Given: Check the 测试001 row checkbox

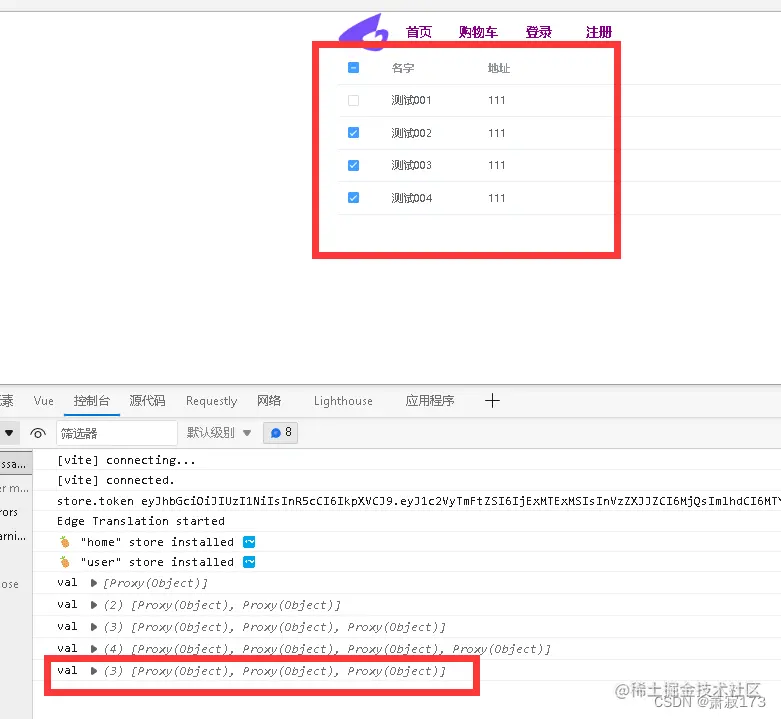Looking at the screenshot, I should pos(353,100).
